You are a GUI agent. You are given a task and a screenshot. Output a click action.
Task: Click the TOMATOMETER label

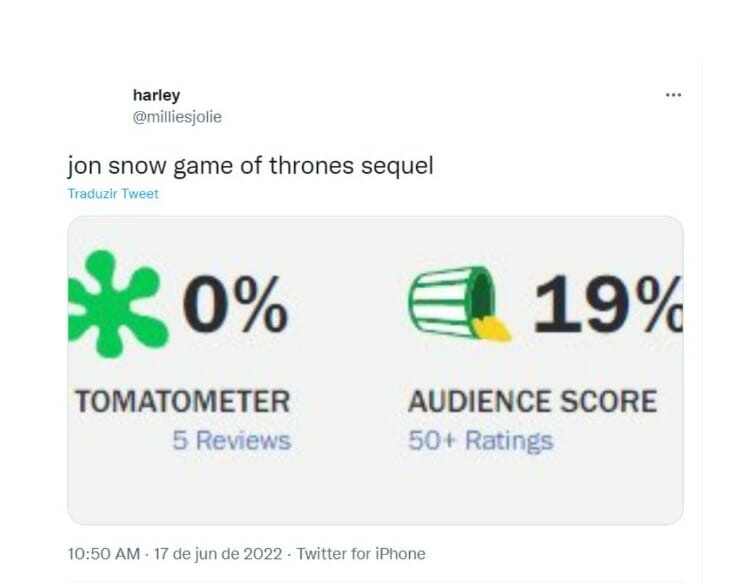click(183, 402)
